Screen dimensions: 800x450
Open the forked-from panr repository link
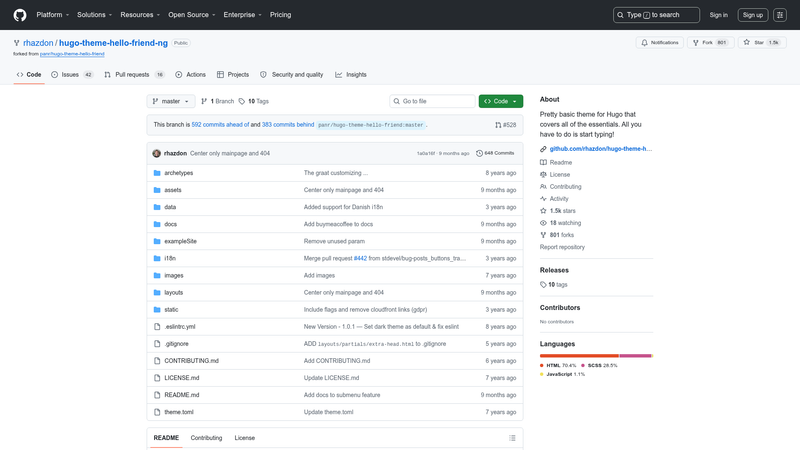(72, 54)
